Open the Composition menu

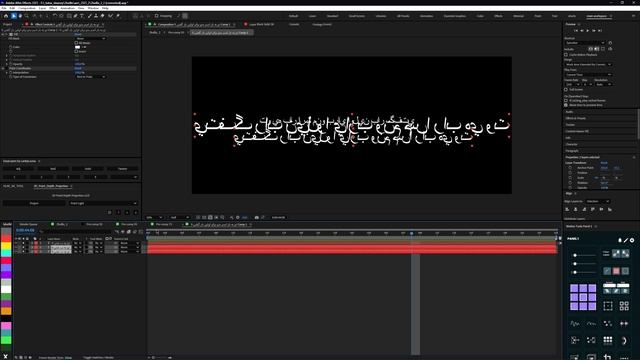[27, 8]
